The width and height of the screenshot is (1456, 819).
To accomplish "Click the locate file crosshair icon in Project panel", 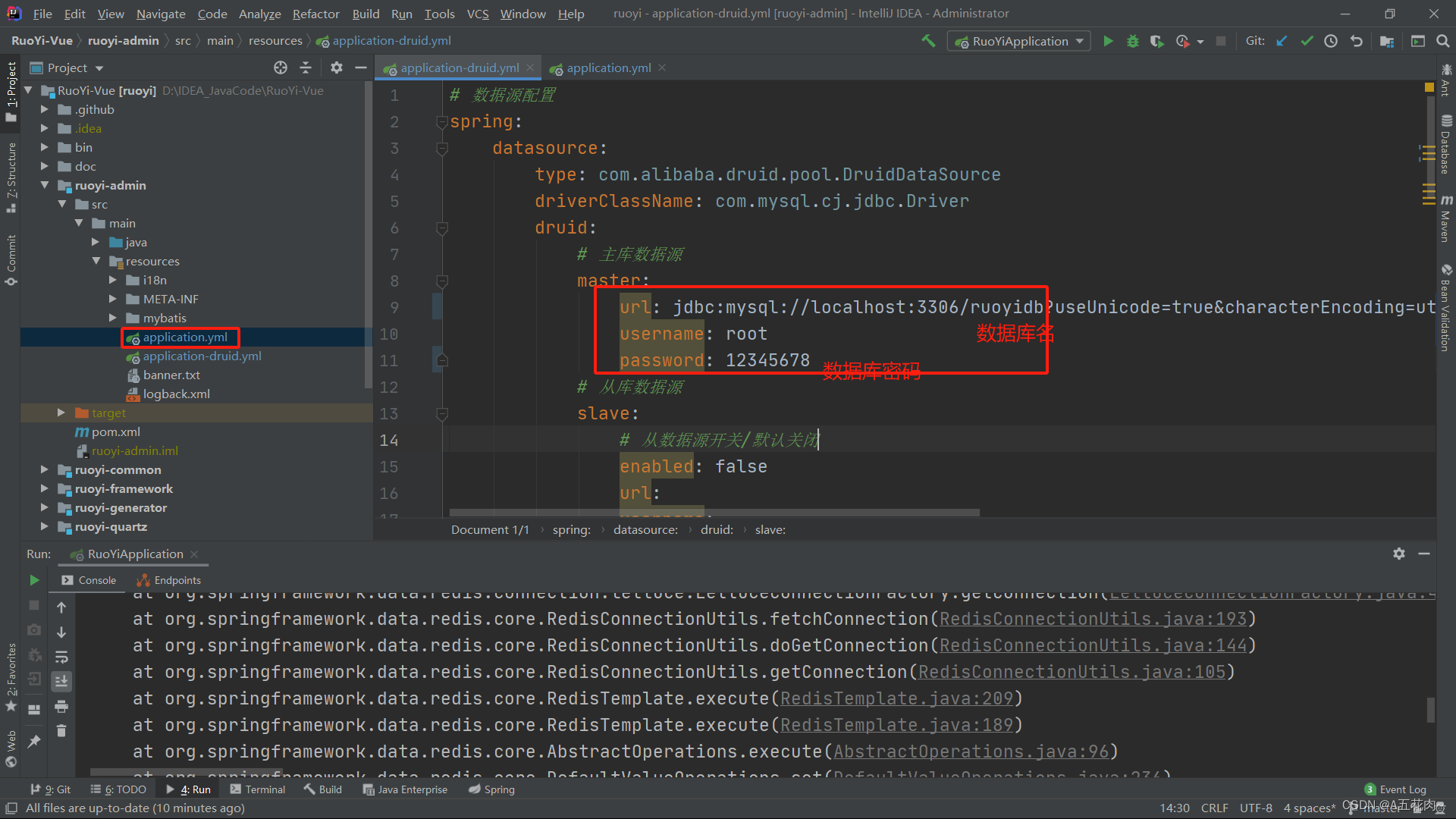I will click(x=281, y=67).
